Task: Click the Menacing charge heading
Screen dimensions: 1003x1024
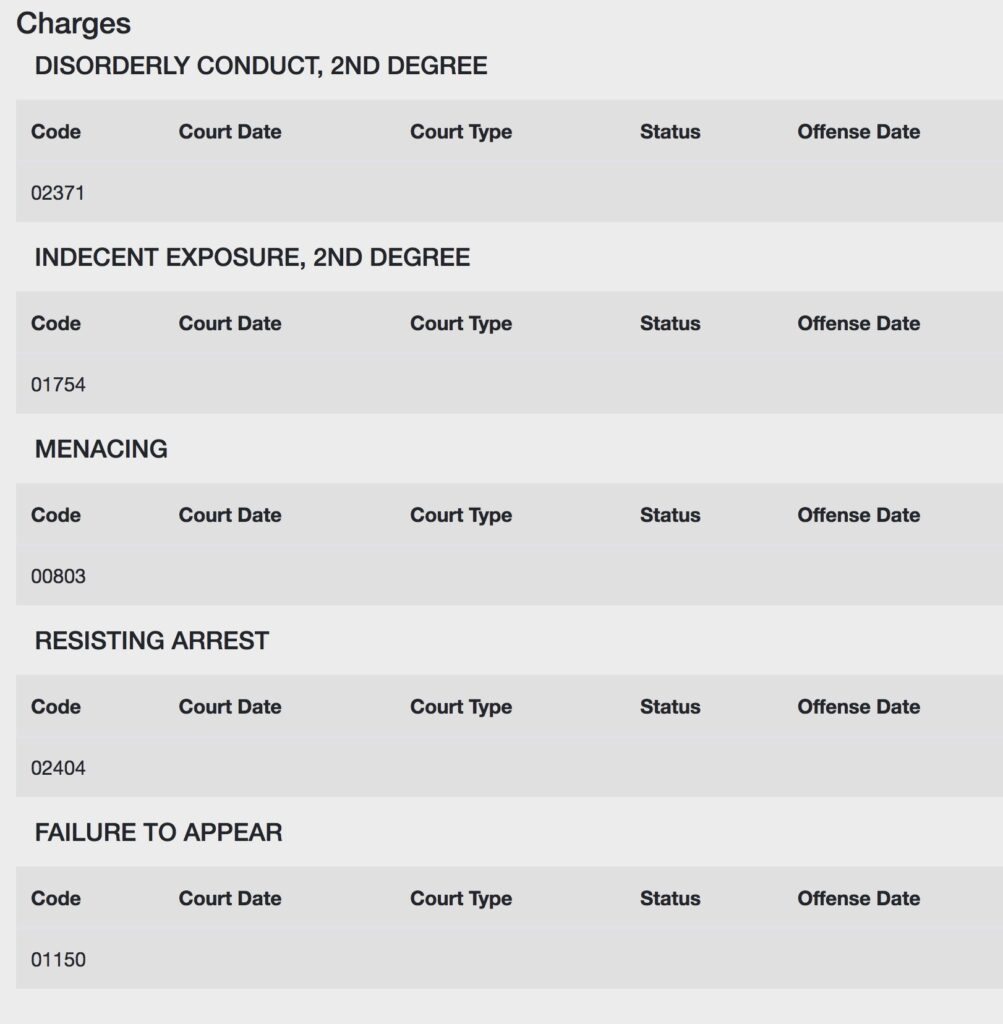Action: point(101,449)
